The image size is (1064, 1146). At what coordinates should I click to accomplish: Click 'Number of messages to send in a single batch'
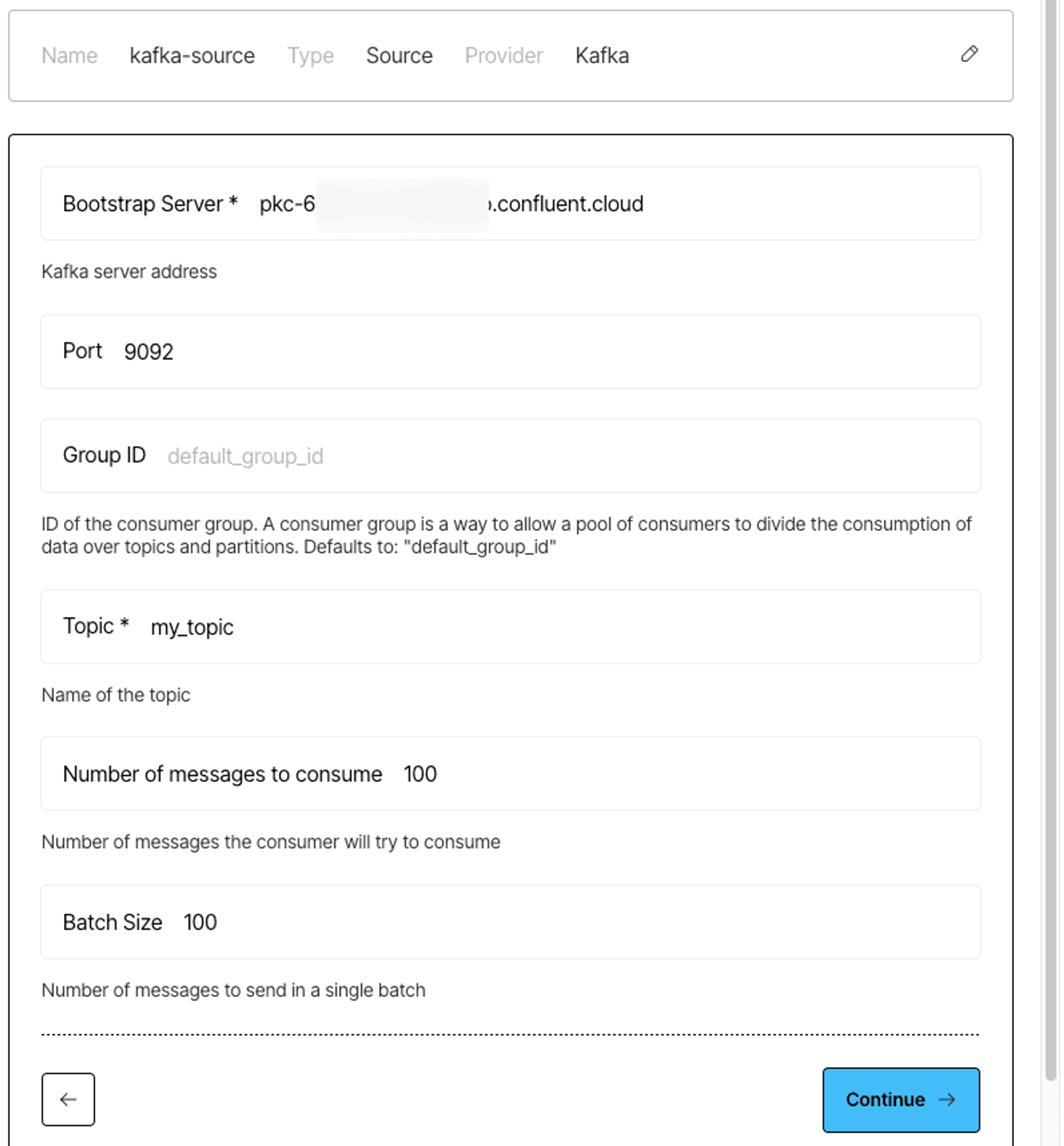click(234, 990)
